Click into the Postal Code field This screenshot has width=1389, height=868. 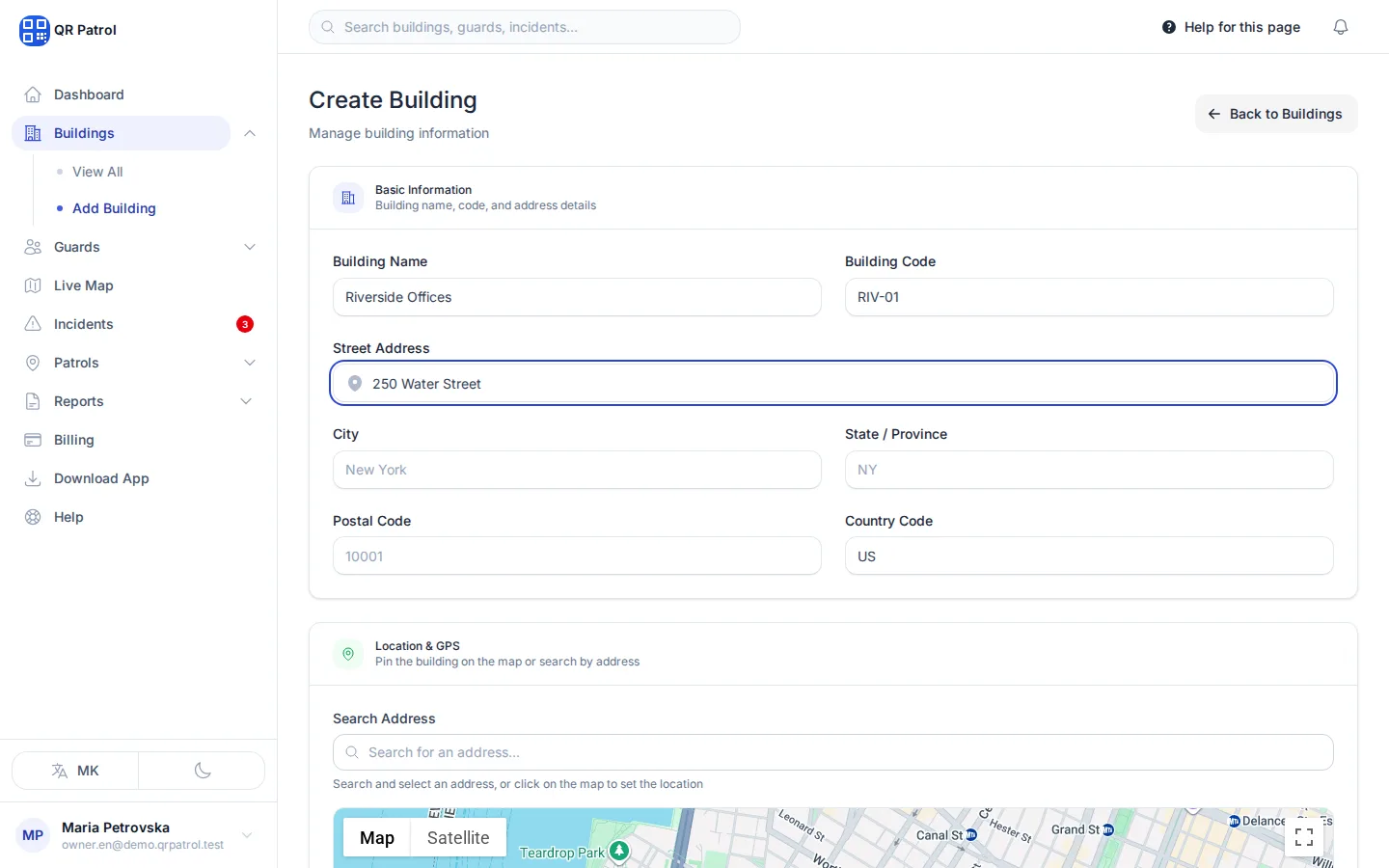tap(577, 556)
